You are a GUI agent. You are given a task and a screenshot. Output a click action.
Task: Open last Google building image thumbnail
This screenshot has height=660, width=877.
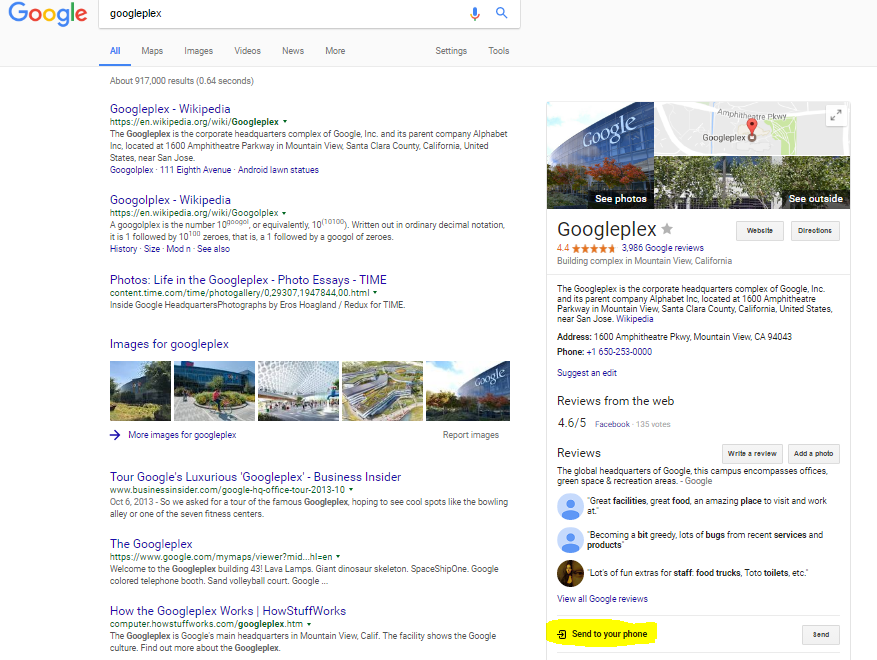tap(468, 391)
